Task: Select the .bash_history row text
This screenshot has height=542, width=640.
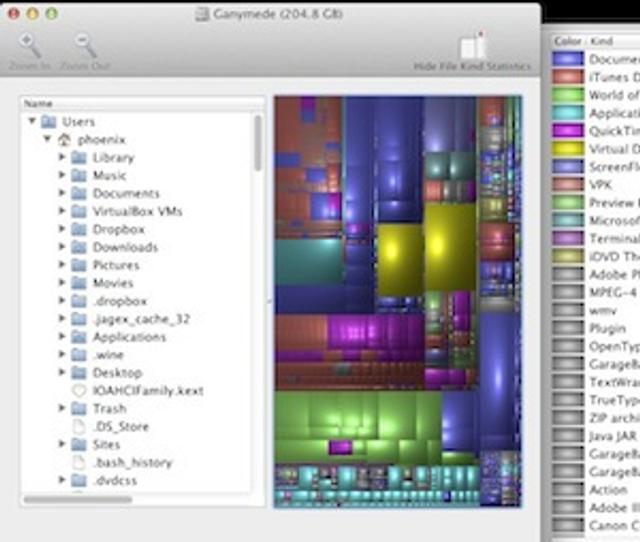Action: click(133, 463)
